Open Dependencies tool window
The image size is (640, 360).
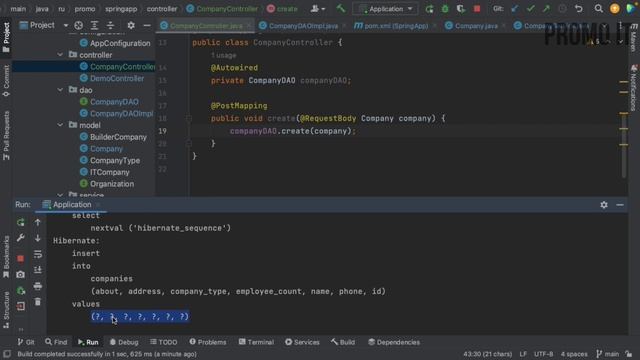coord(393,342)
